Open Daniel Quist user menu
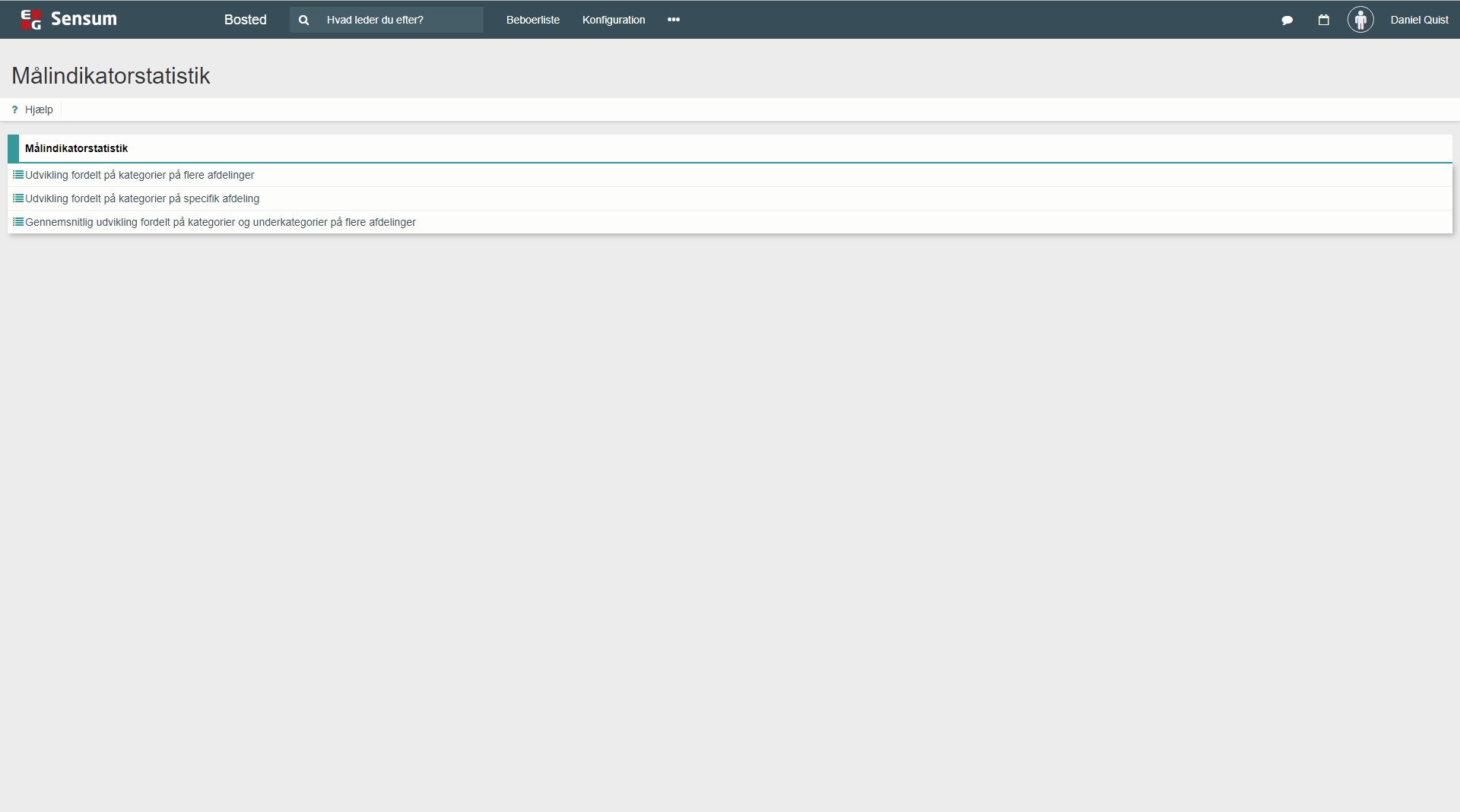Viewport: 1460px width, 812px height. click(x=1419, y=20)
